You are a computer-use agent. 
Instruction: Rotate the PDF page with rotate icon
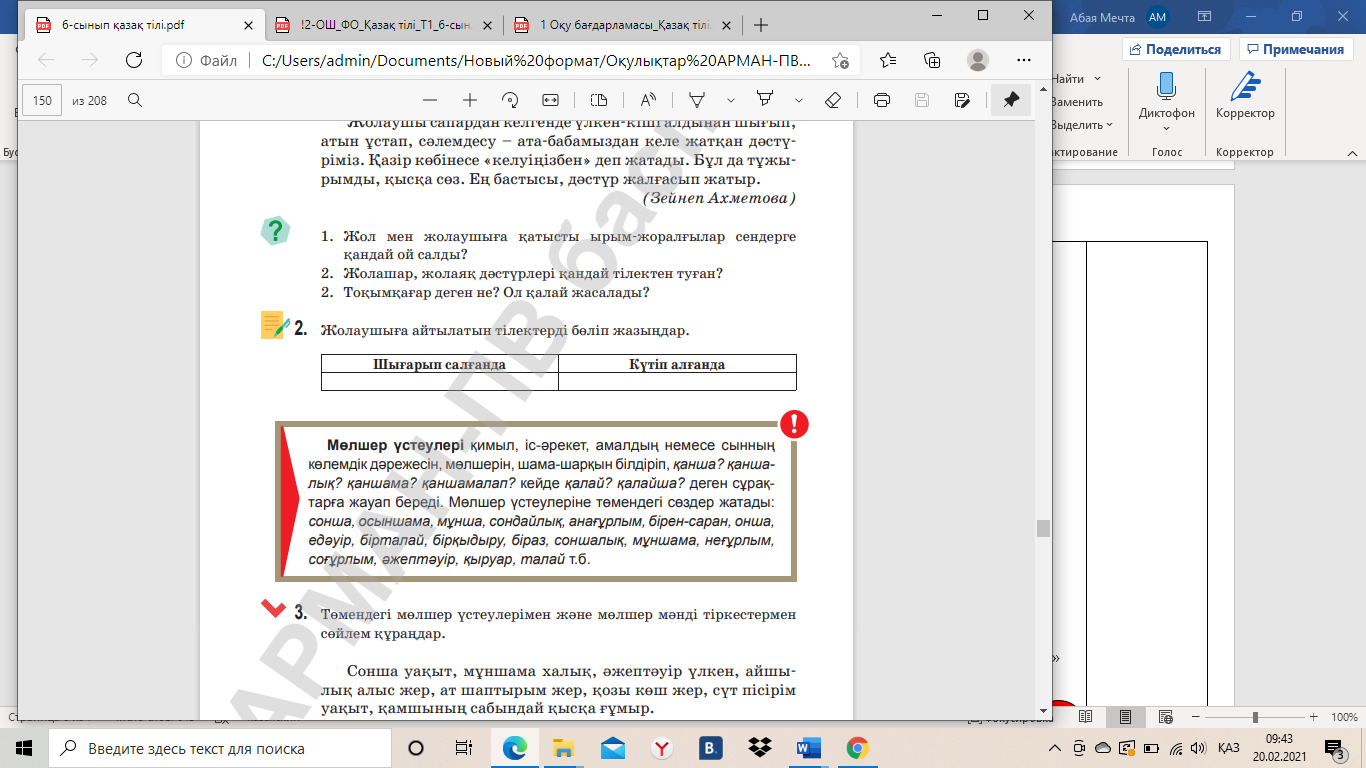click(x=510, y=100)
